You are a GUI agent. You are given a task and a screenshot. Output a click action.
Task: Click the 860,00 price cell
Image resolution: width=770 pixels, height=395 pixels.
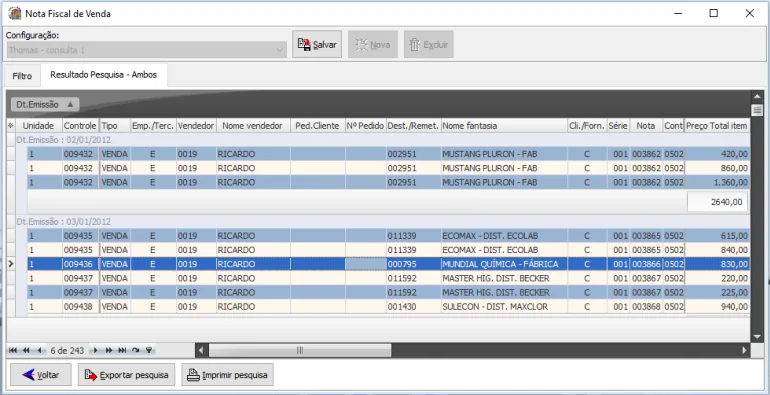click(716, 168)
